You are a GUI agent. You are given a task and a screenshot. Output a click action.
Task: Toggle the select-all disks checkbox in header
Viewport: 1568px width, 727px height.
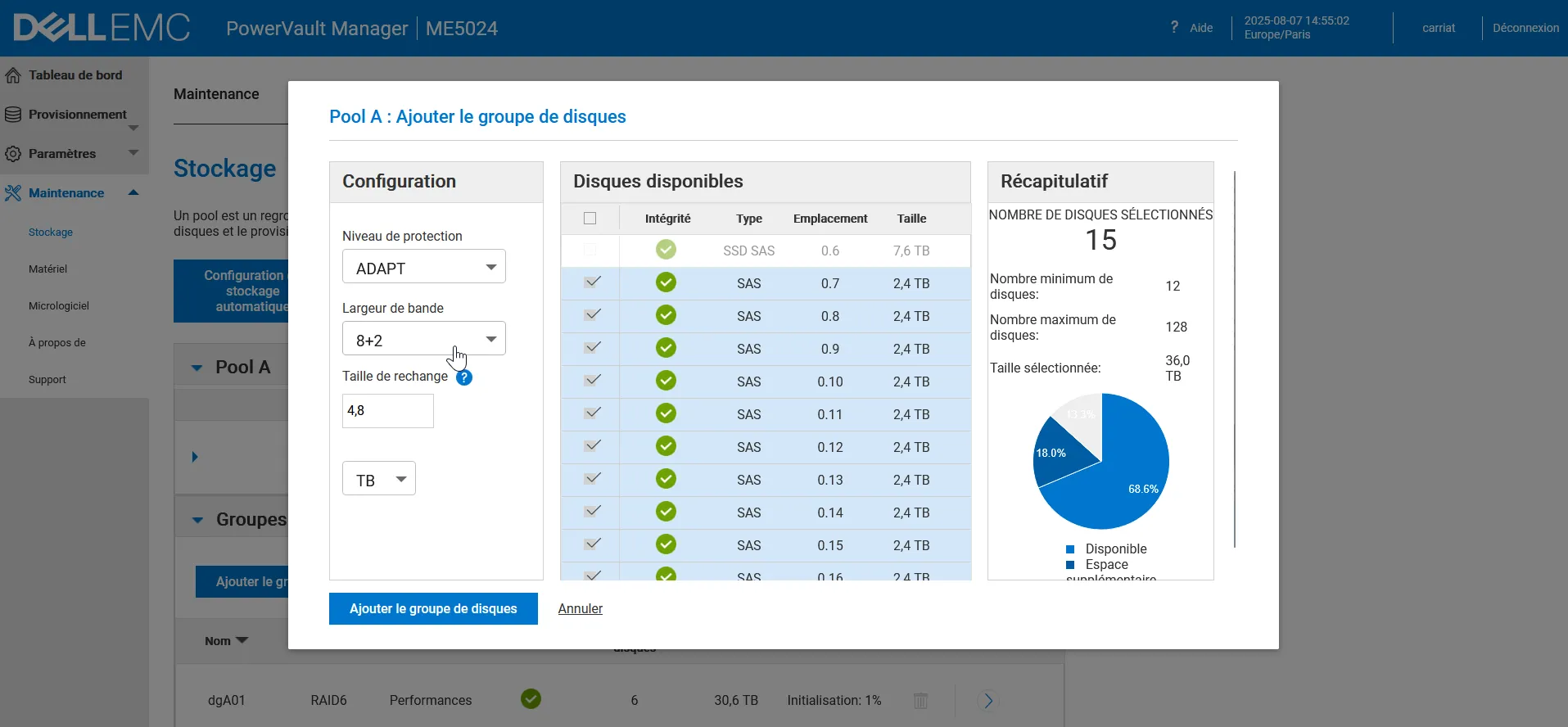click(590, 219)
